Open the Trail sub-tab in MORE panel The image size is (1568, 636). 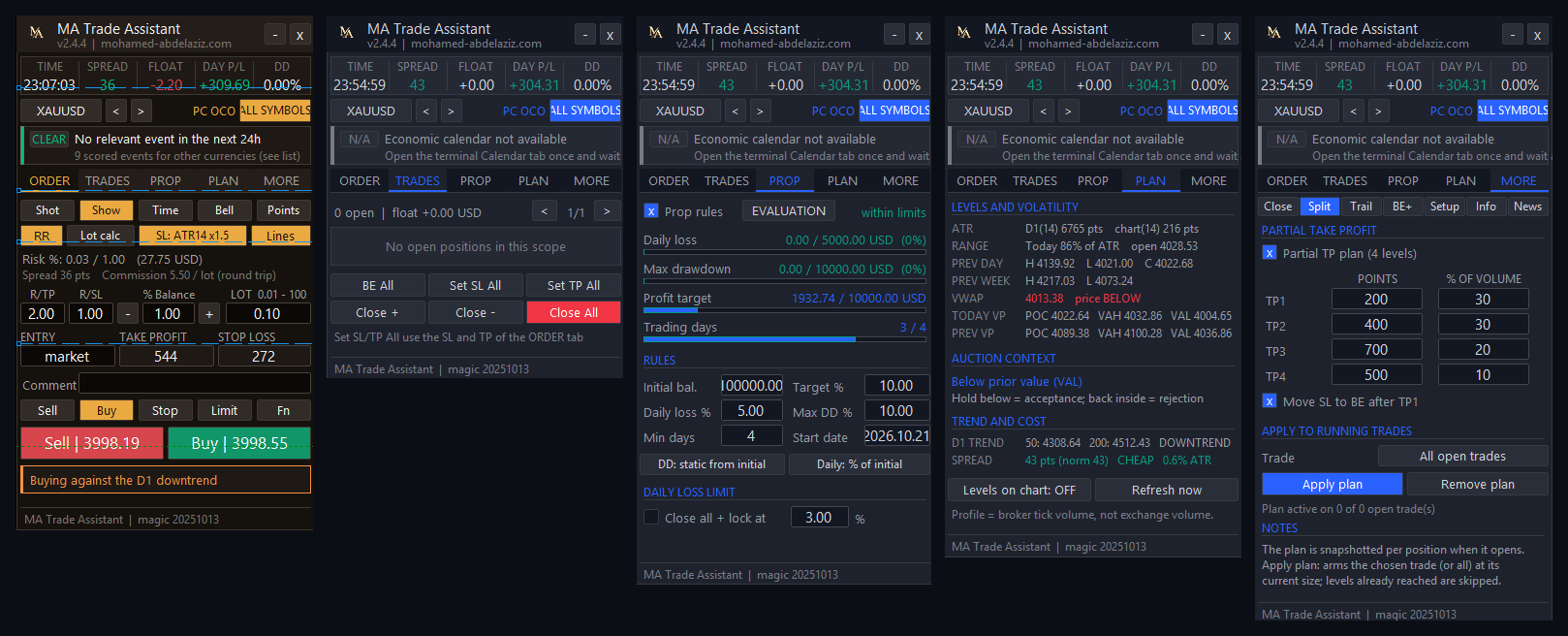[x=1361, y=207]
